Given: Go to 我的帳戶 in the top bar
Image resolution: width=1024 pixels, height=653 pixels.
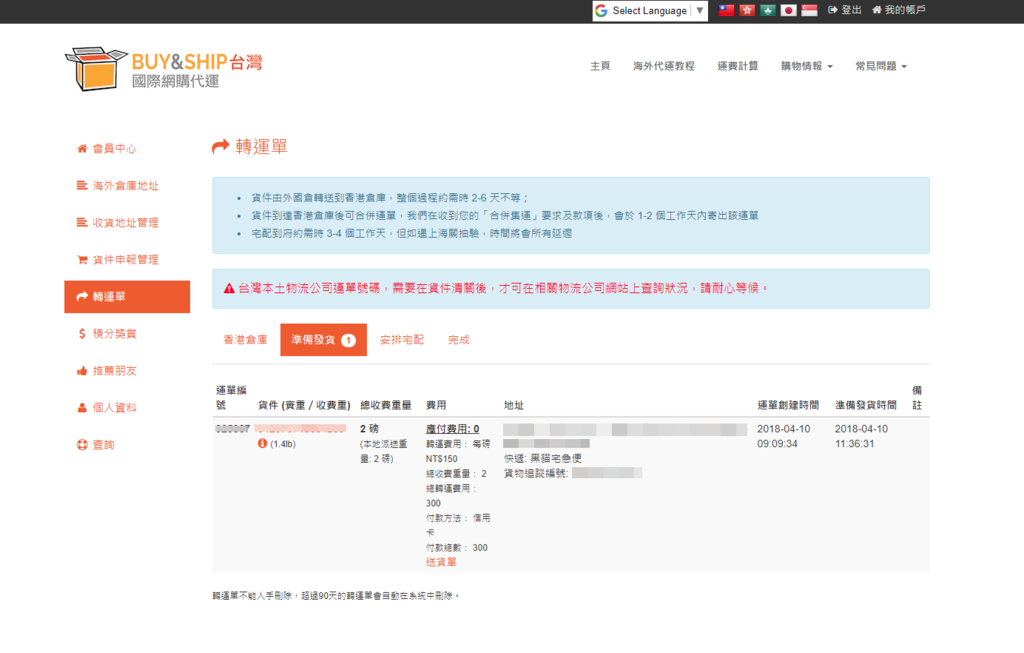Looking at the screenshot, I should (899, 10).
